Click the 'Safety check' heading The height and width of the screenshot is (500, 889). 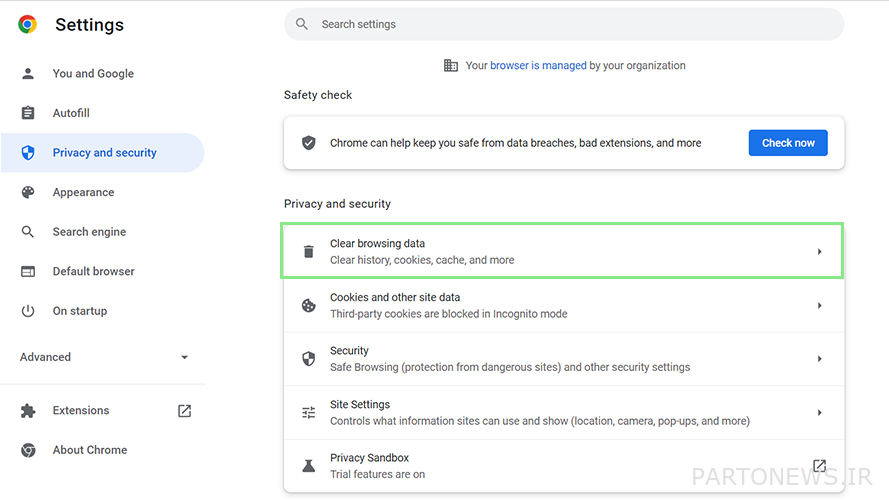pos(318,95)
